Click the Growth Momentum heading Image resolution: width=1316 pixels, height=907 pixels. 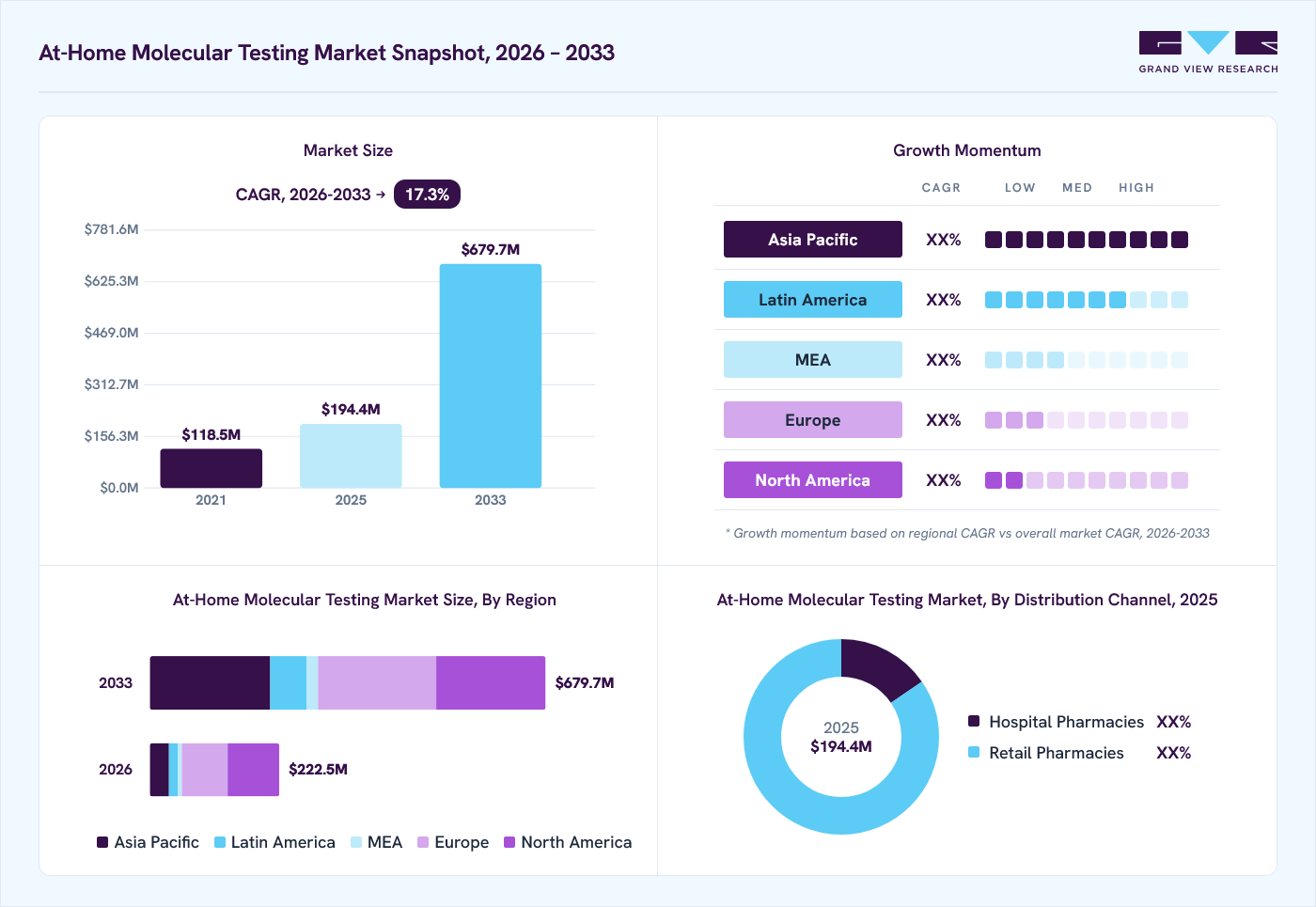[x=967, y=150]
